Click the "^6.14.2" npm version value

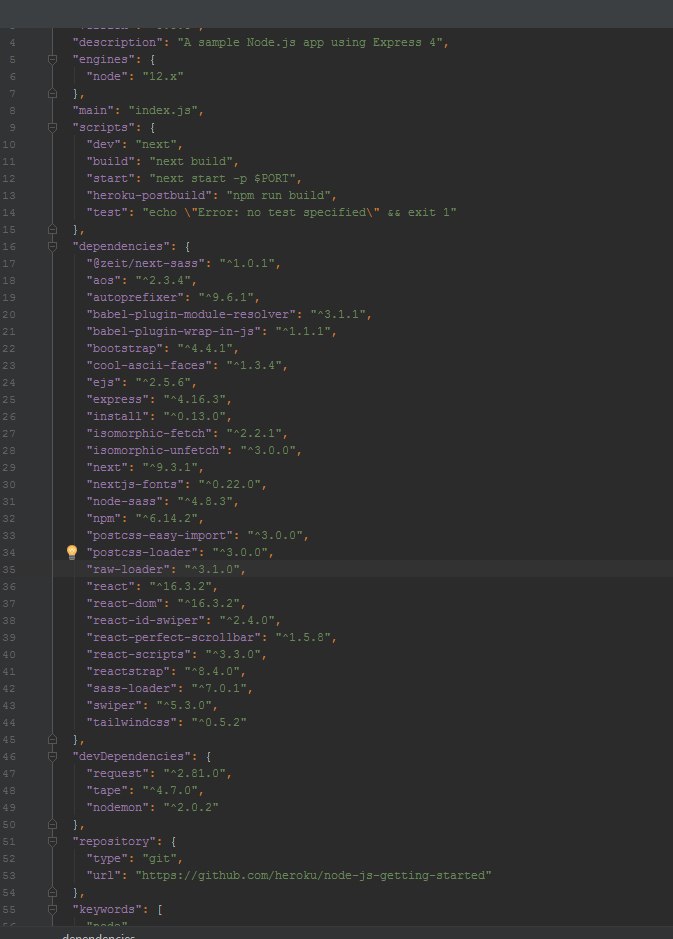coord(166,519)
